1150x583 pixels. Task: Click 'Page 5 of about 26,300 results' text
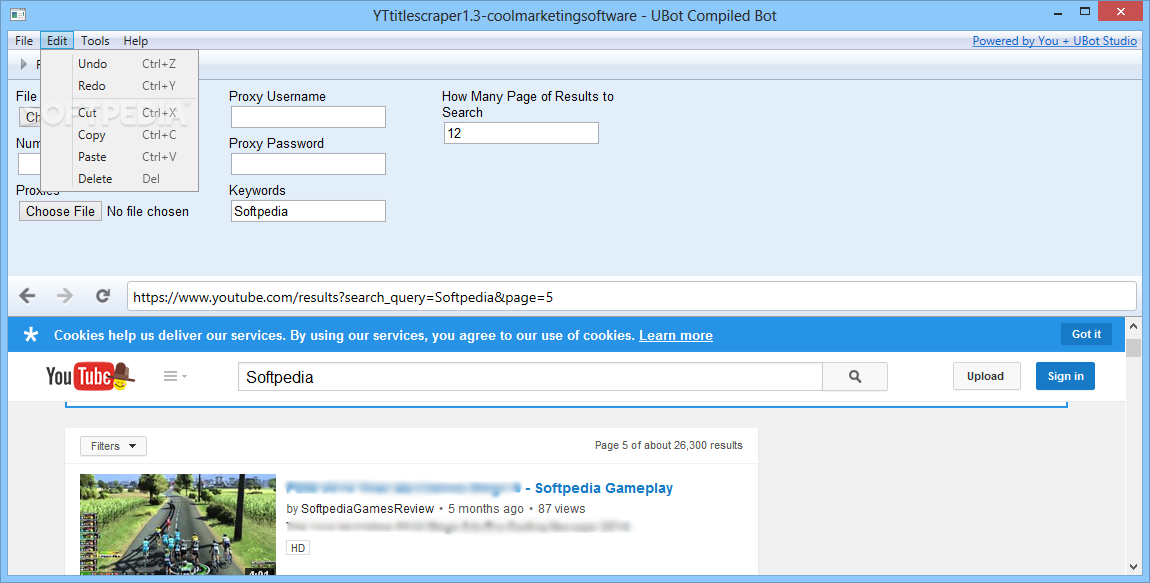[669, 445]
